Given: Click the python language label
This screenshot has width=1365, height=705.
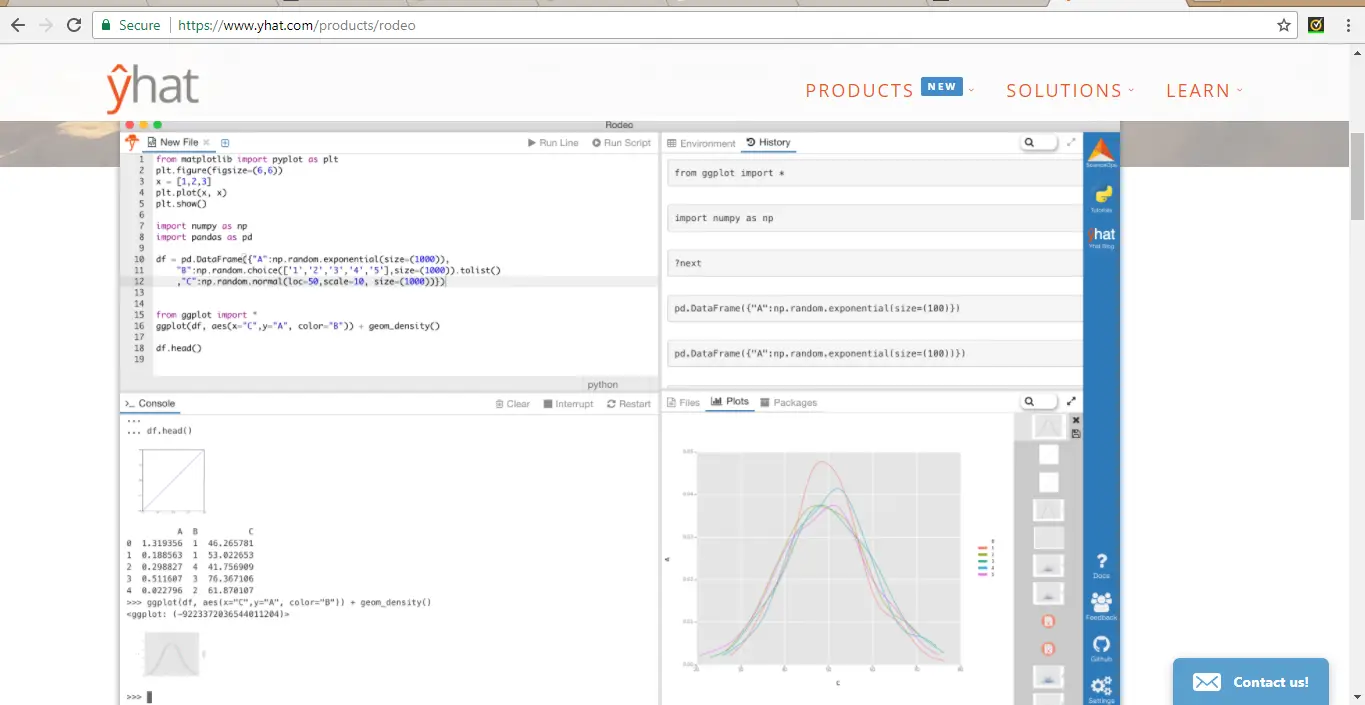Looking at the screenshot, I should [x=602, y=384].
